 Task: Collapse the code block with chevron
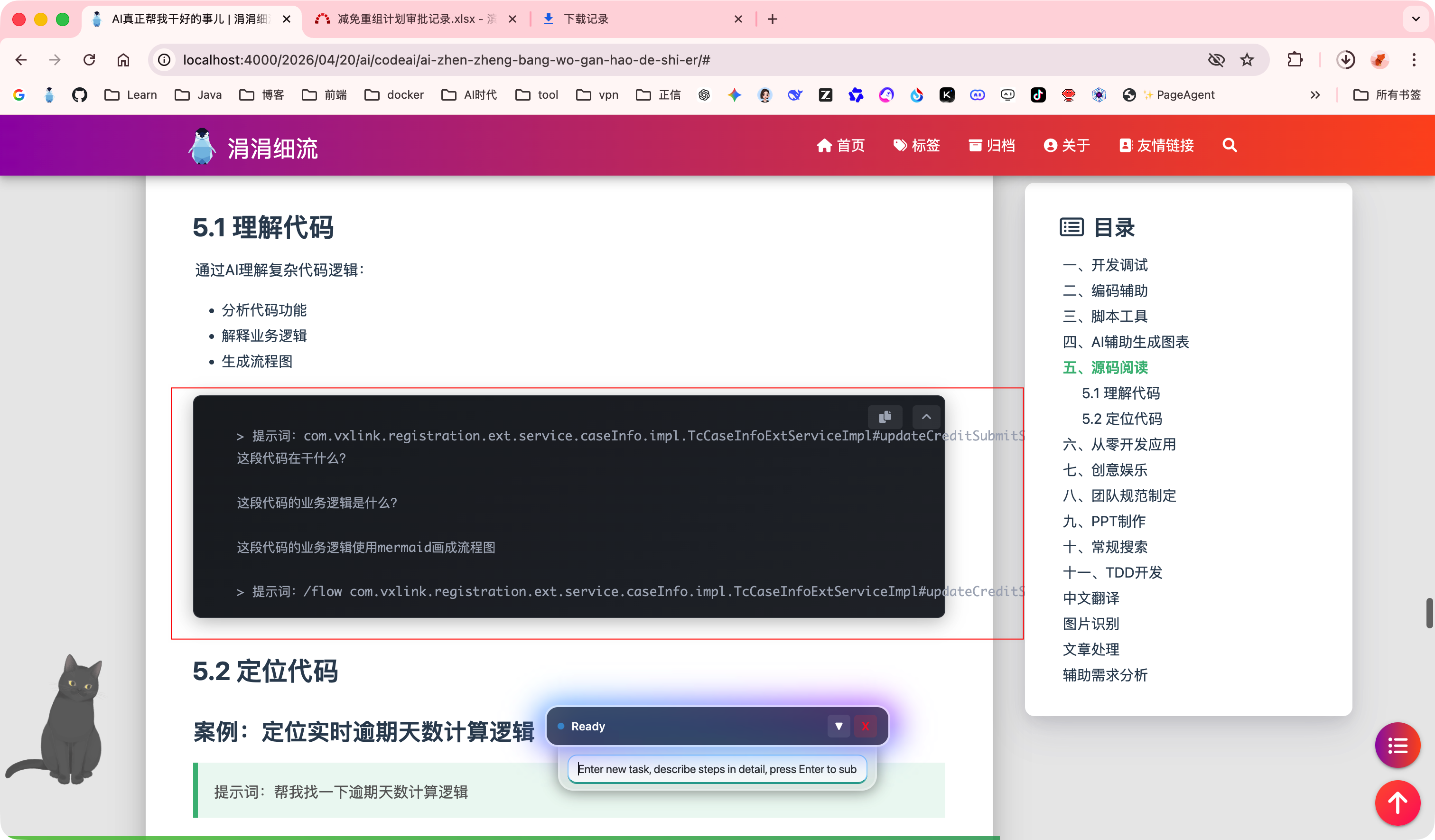[926, 417]
